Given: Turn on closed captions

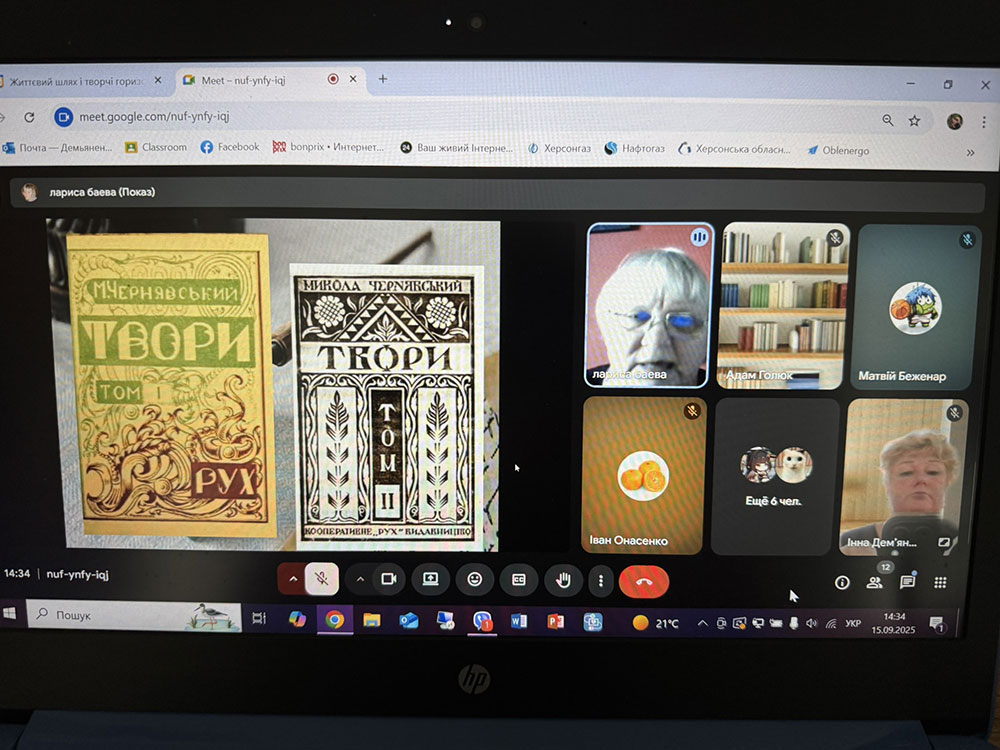Looking at the screenshot, I should 518,580.
